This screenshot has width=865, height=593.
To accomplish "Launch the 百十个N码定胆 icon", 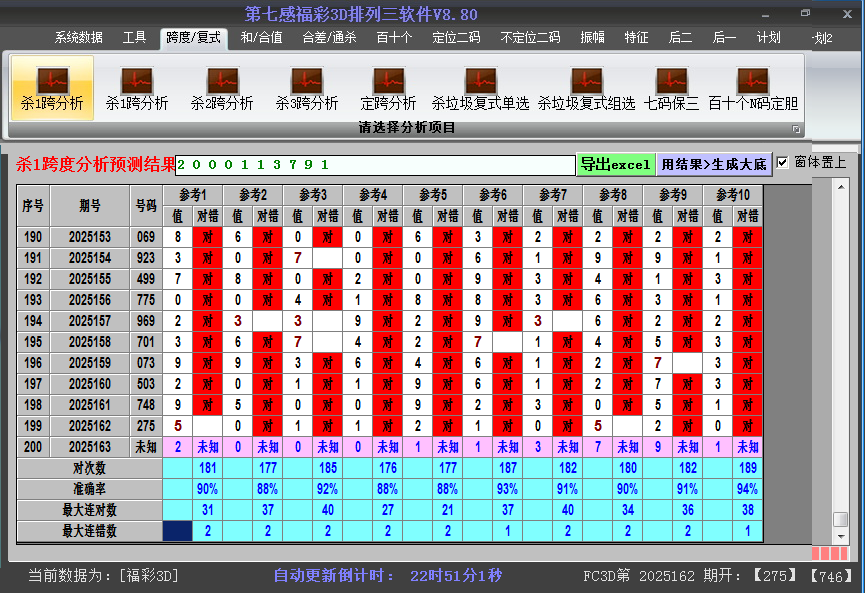I will 753,88.
